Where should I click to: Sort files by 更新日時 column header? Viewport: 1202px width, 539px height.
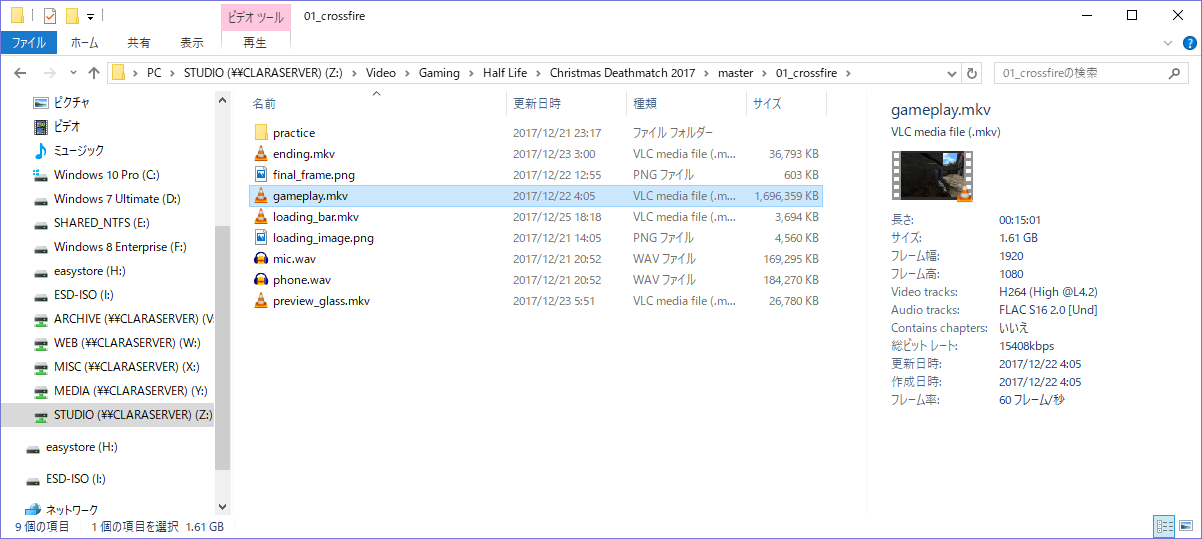pos(537,103)
